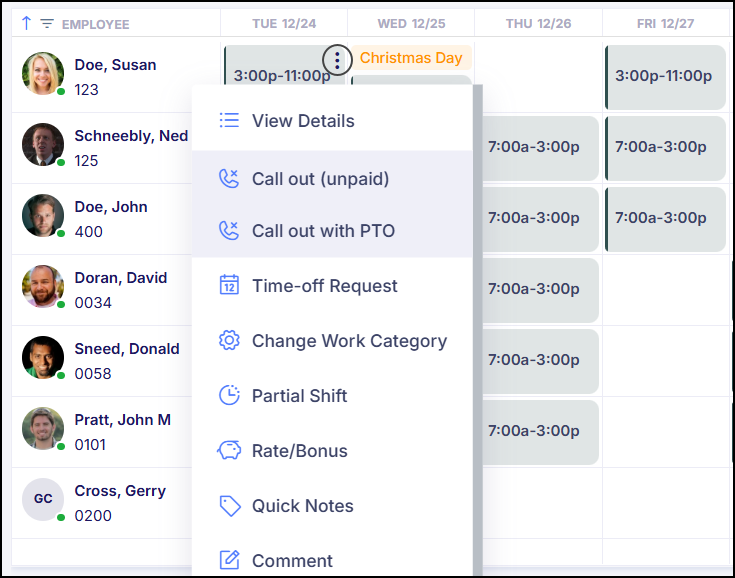This screenshot has width=735, height=578.
Task: Click the Quick Notes tag icon
Action: tap(229, 506)
